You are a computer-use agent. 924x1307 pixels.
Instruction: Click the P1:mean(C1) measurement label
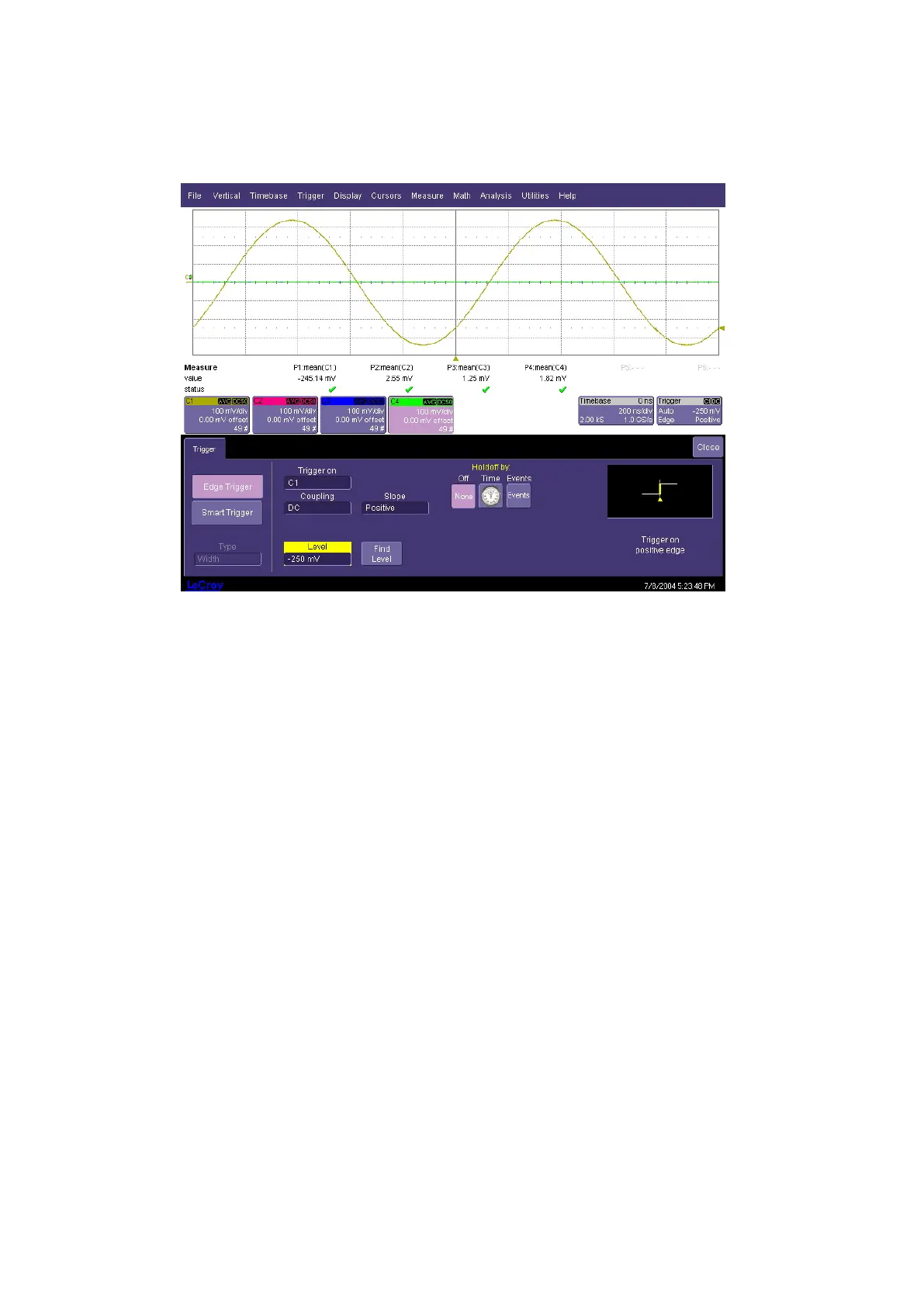(314, 368)
